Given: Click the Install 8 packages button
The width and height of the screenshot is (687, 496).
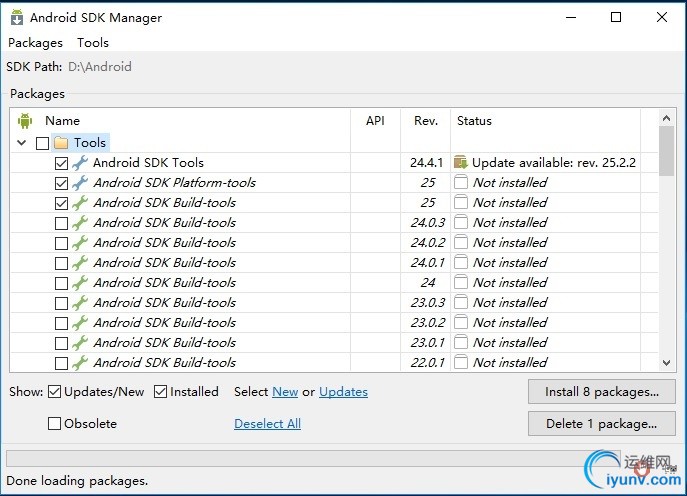Looking at the screenshot, I should click(x=602, y=392).
